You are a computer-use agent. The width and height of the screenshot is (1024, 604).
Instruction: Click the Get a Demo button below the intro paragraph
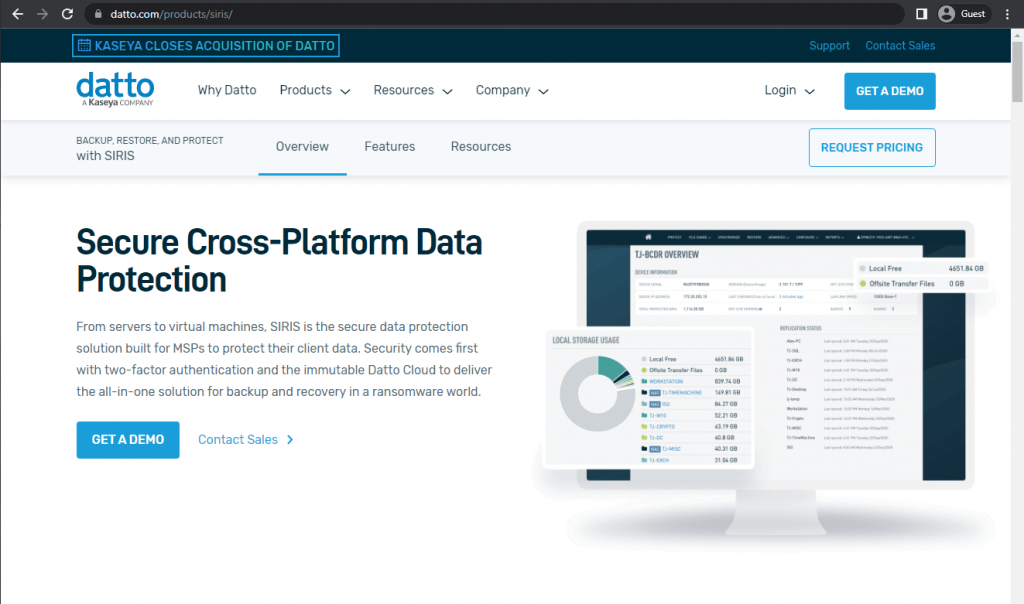pos(128,439)
